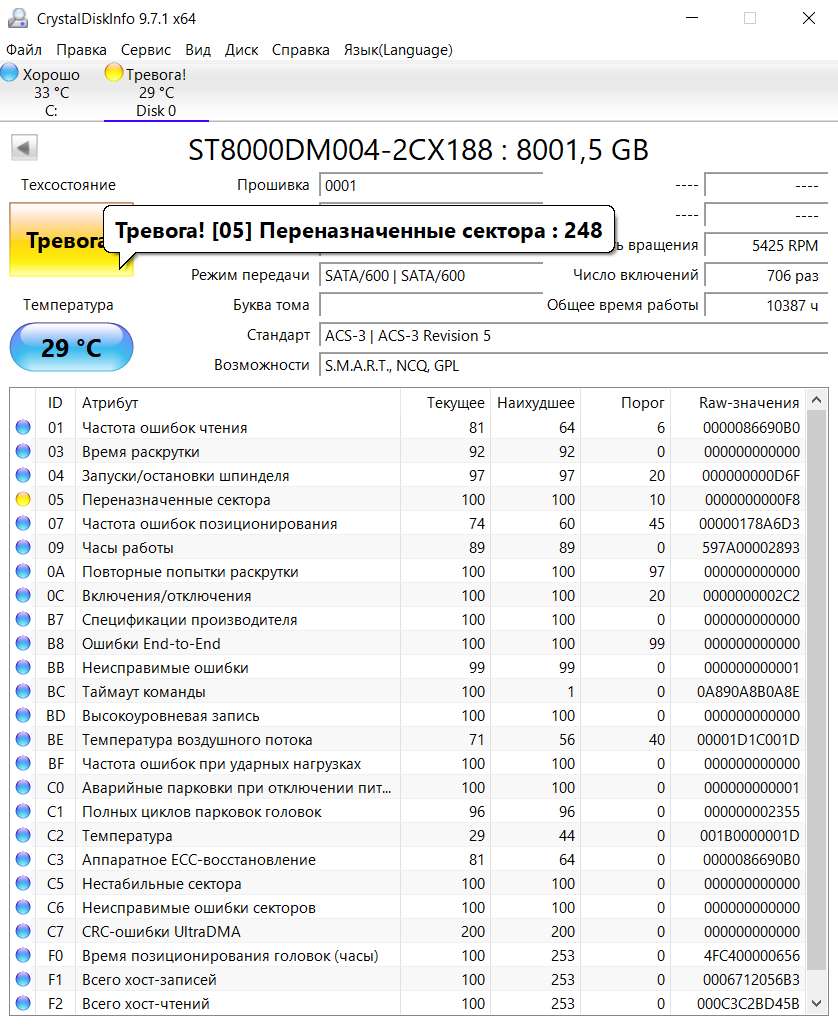Screen dimensions: 838x1025
Task: Open the Сервис menu
Action: click(x=146, y=49)
